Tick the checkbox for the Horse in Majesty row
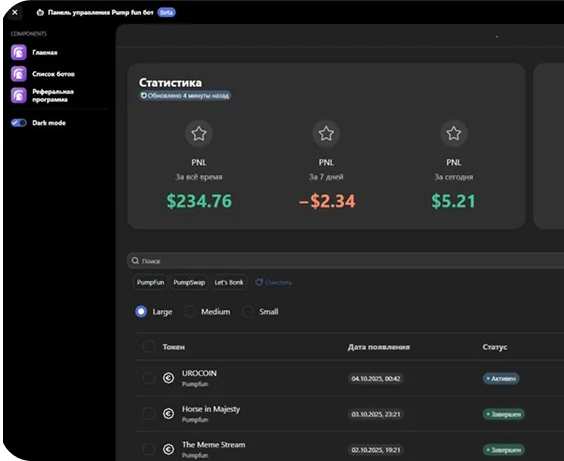This screenshot has width=564, height=461. click(149, 414)
